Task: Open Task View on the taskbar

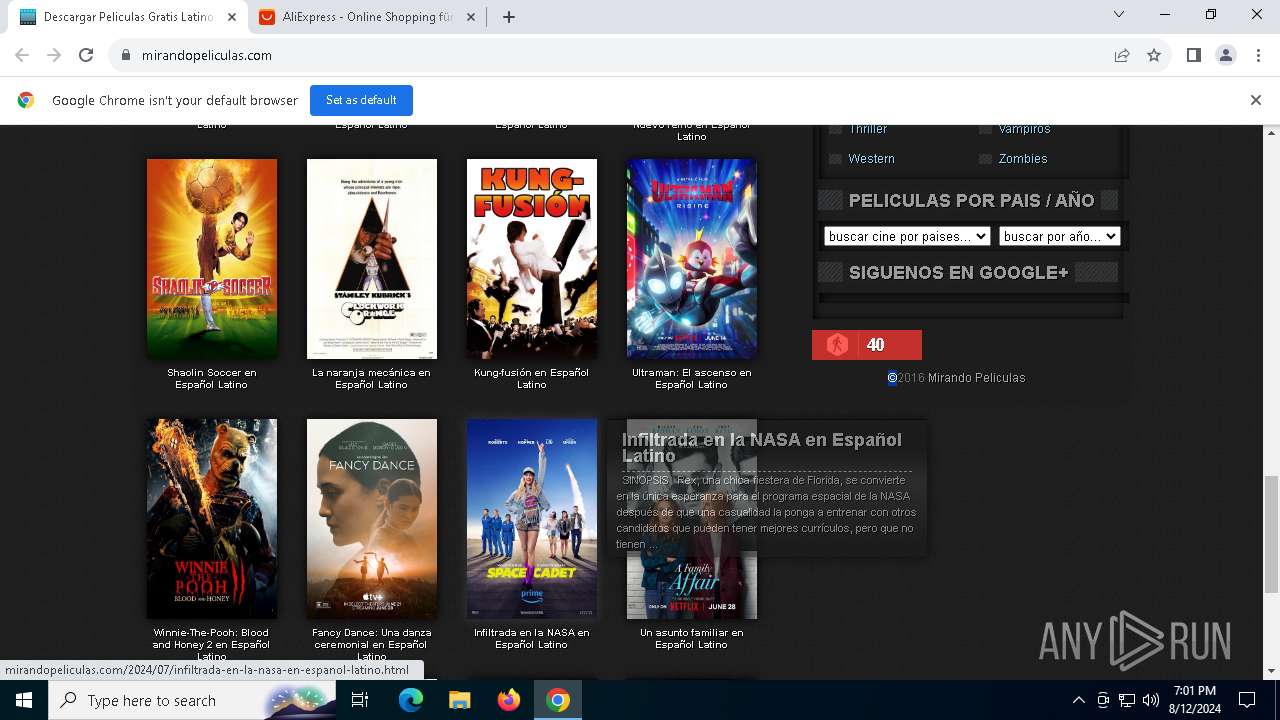Action: pyautogui.click(x=360, y=700)
